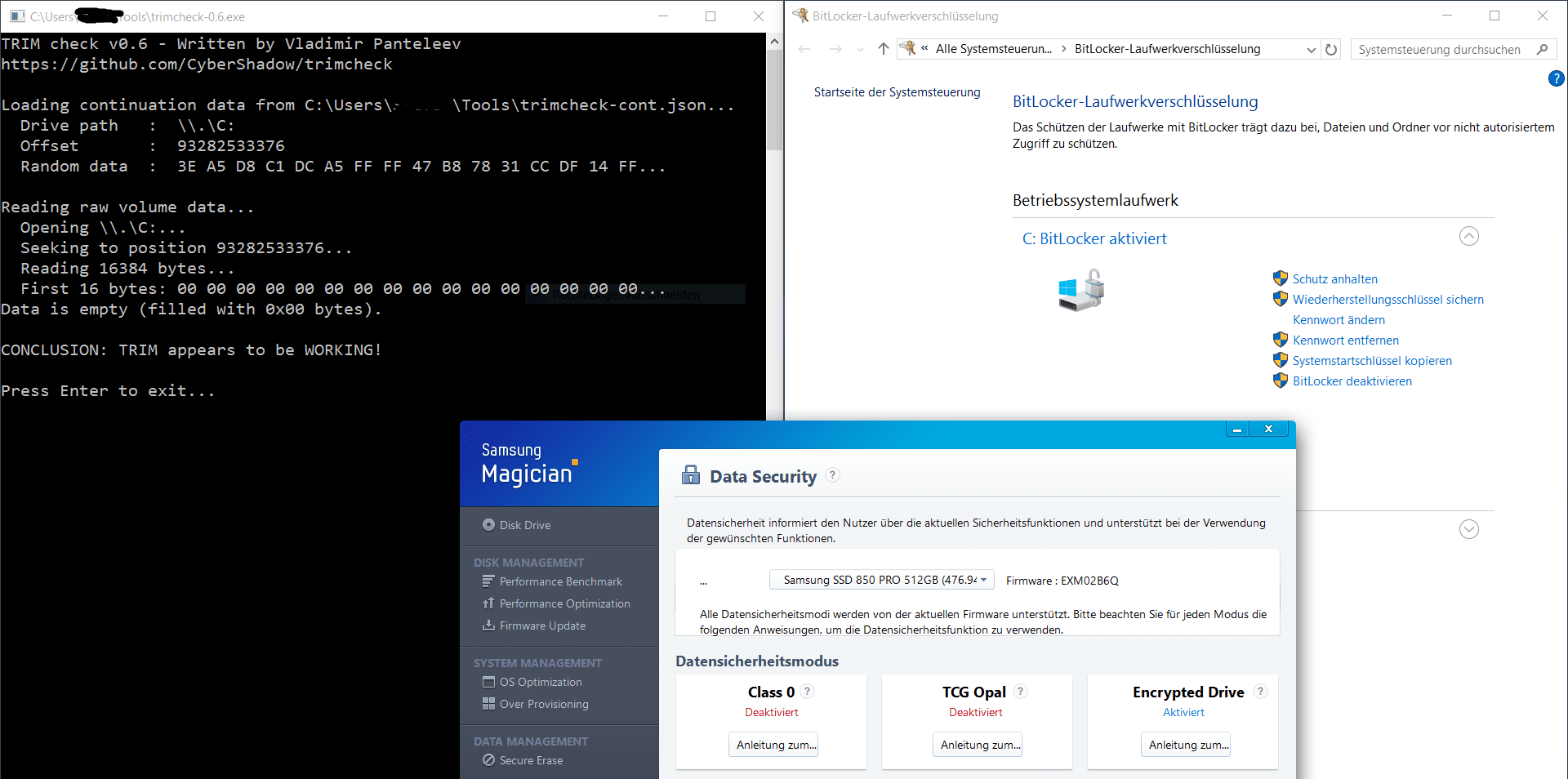
Task: Click help icon next to Encrypted Drive
Action: [1260, 691]
